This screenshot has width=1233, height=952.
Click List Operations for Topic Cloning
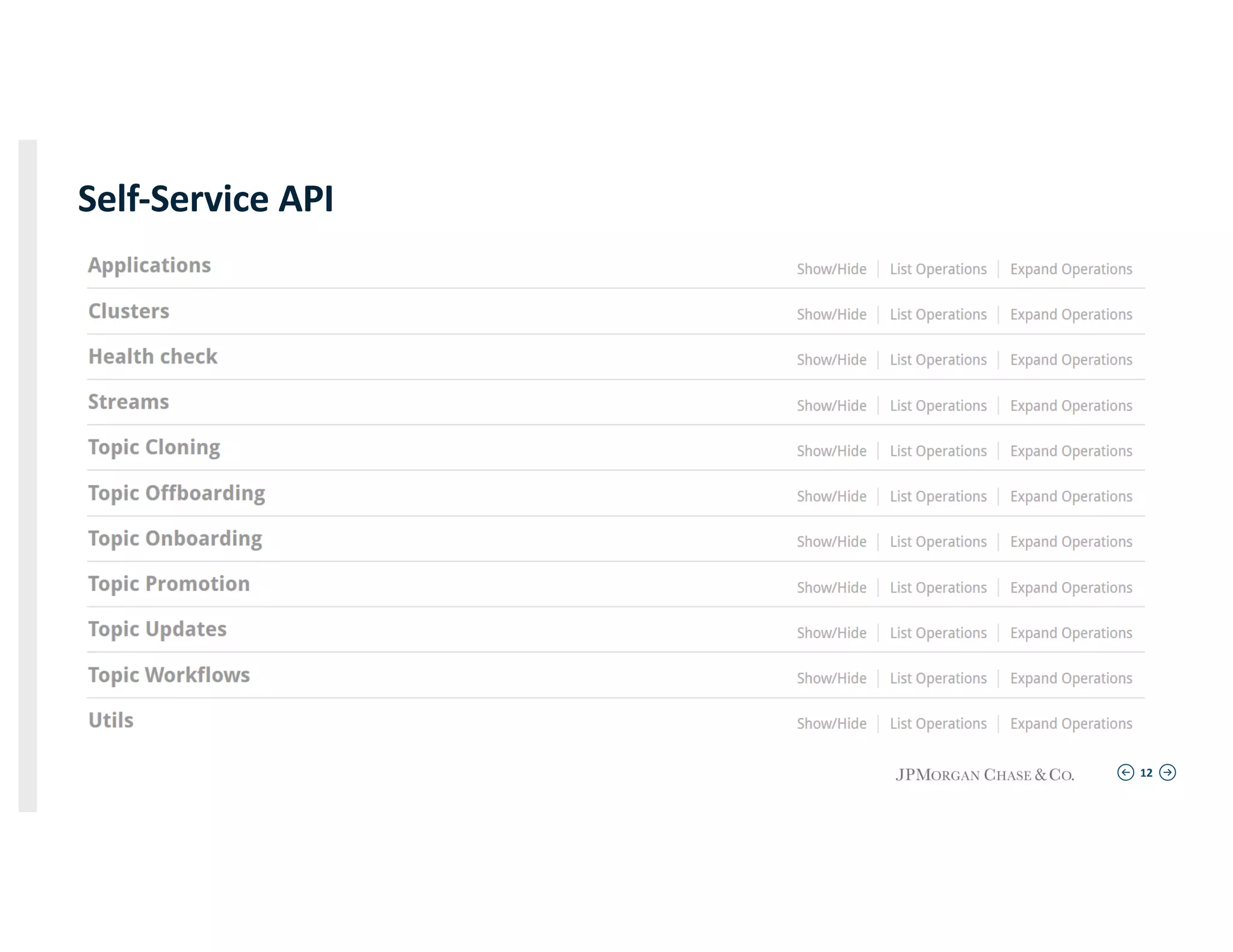(x=938, y=451)
